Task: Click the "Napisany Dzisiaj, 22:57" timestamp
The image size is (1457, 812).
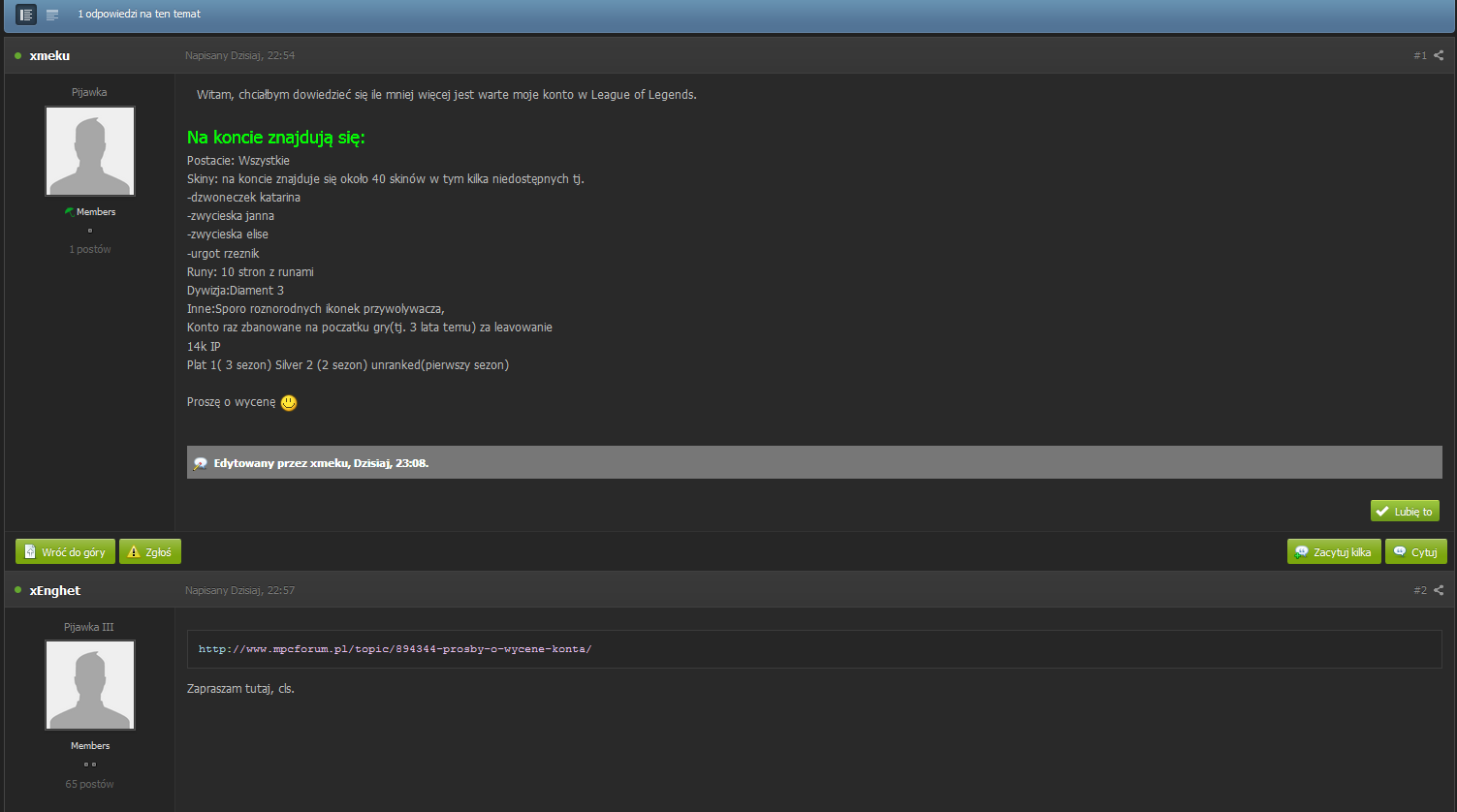Action: click(239, 590)
